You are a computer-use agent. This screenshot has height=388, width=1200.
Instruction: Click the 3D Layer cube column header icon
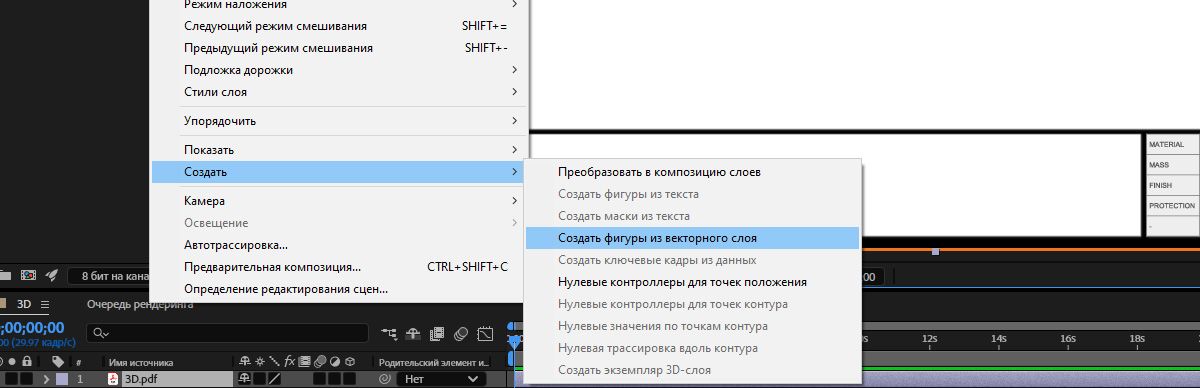351,362
